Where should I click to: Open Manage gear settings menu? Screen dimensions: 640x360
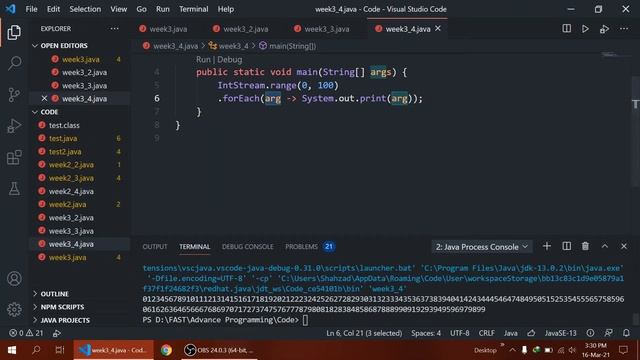click(x=14, y=309)
